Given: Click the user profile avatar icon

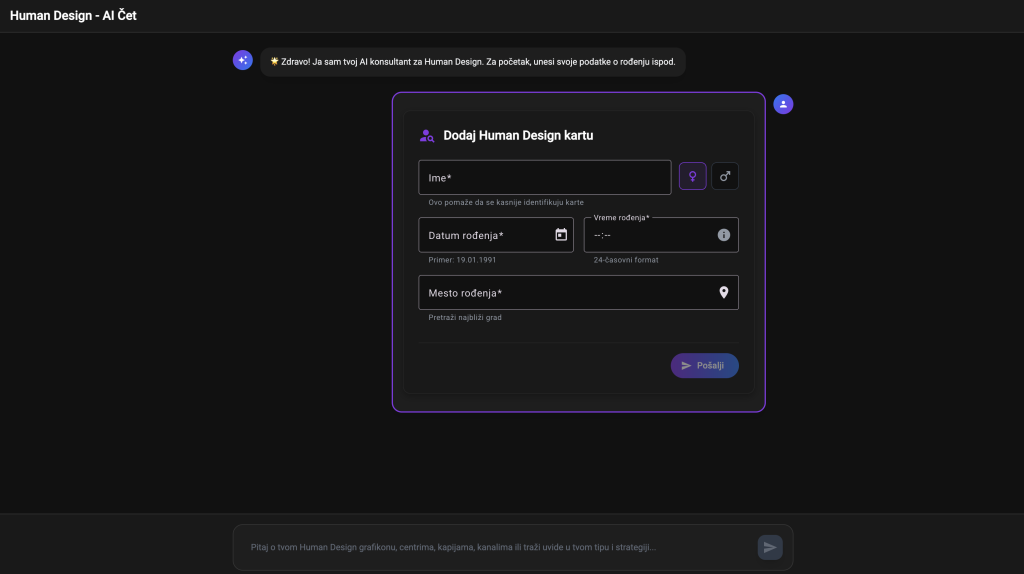Looking at the screenshot, I should coord(784,104).
